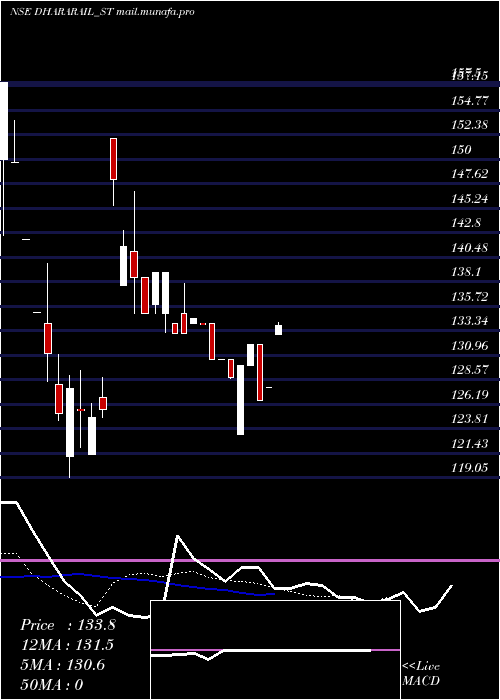The width and height of the screenshot is (500, 700).
Task: Click the 152.38 price axis label
Action: [469, 125]
